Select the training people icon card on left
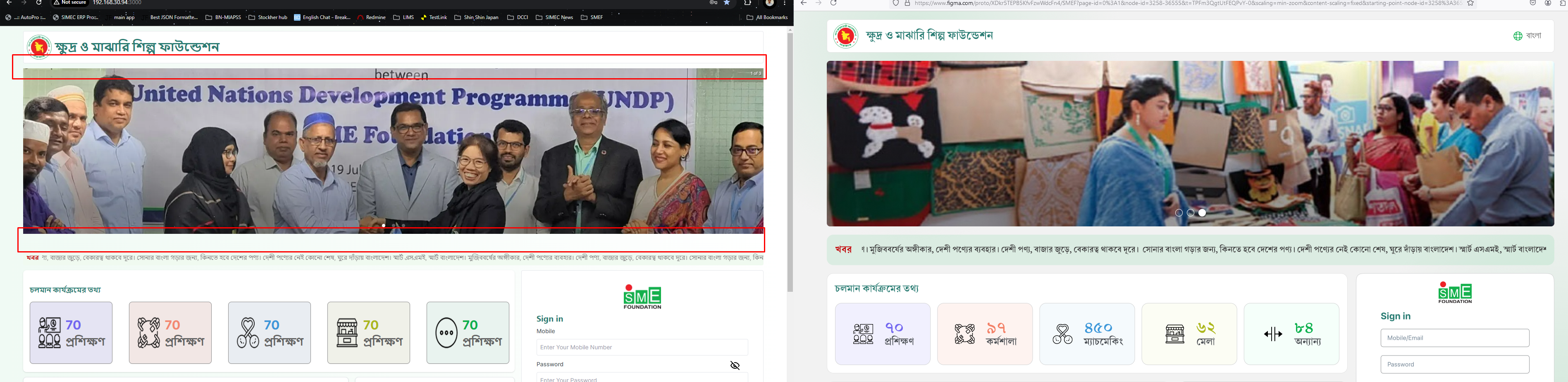Image resolution: width=1568 pixels, height=382 pixels. coord(71,333)
